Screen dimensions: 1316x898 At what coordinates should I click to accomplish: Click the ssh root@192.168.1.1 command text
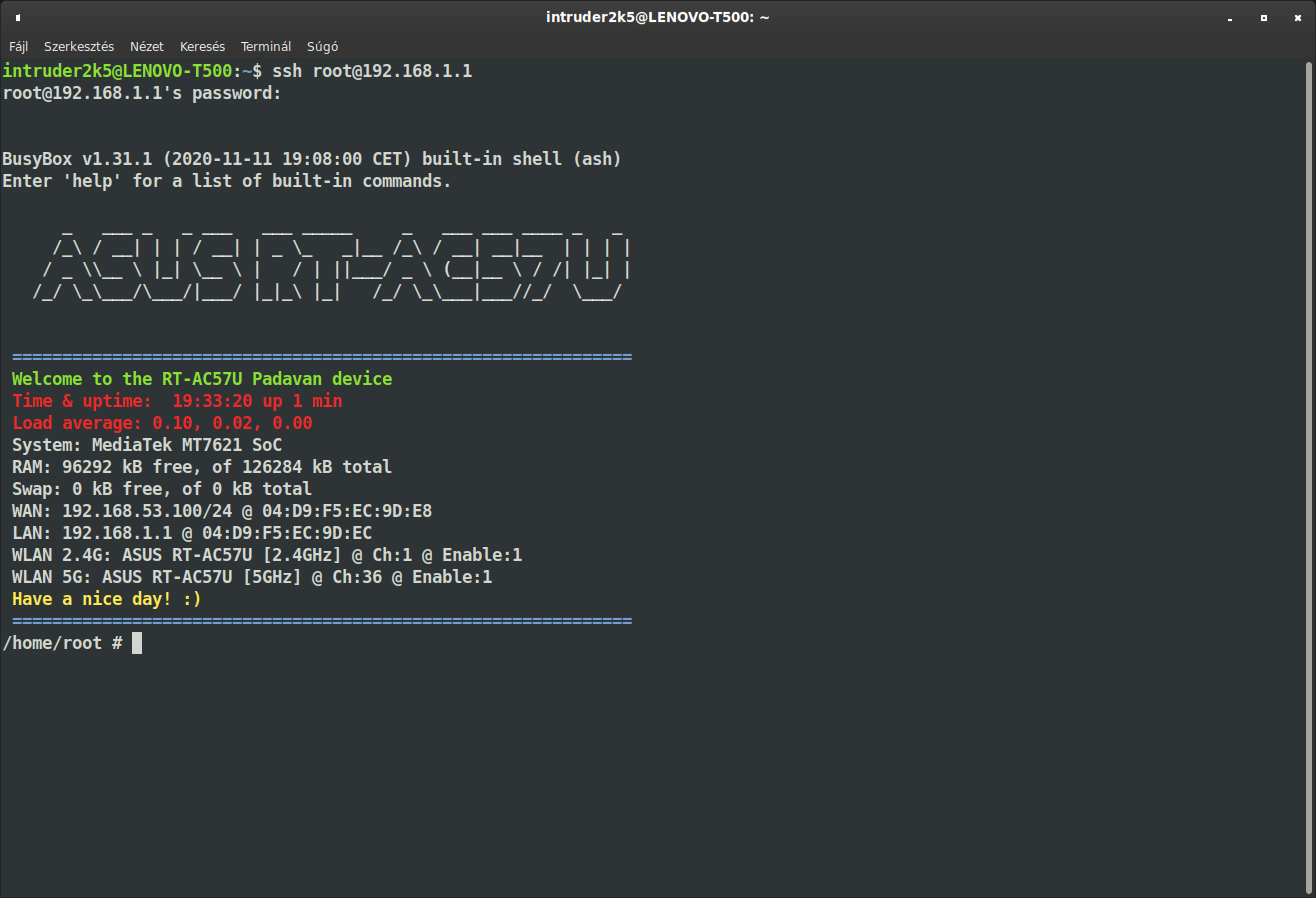tap(372, 71)
